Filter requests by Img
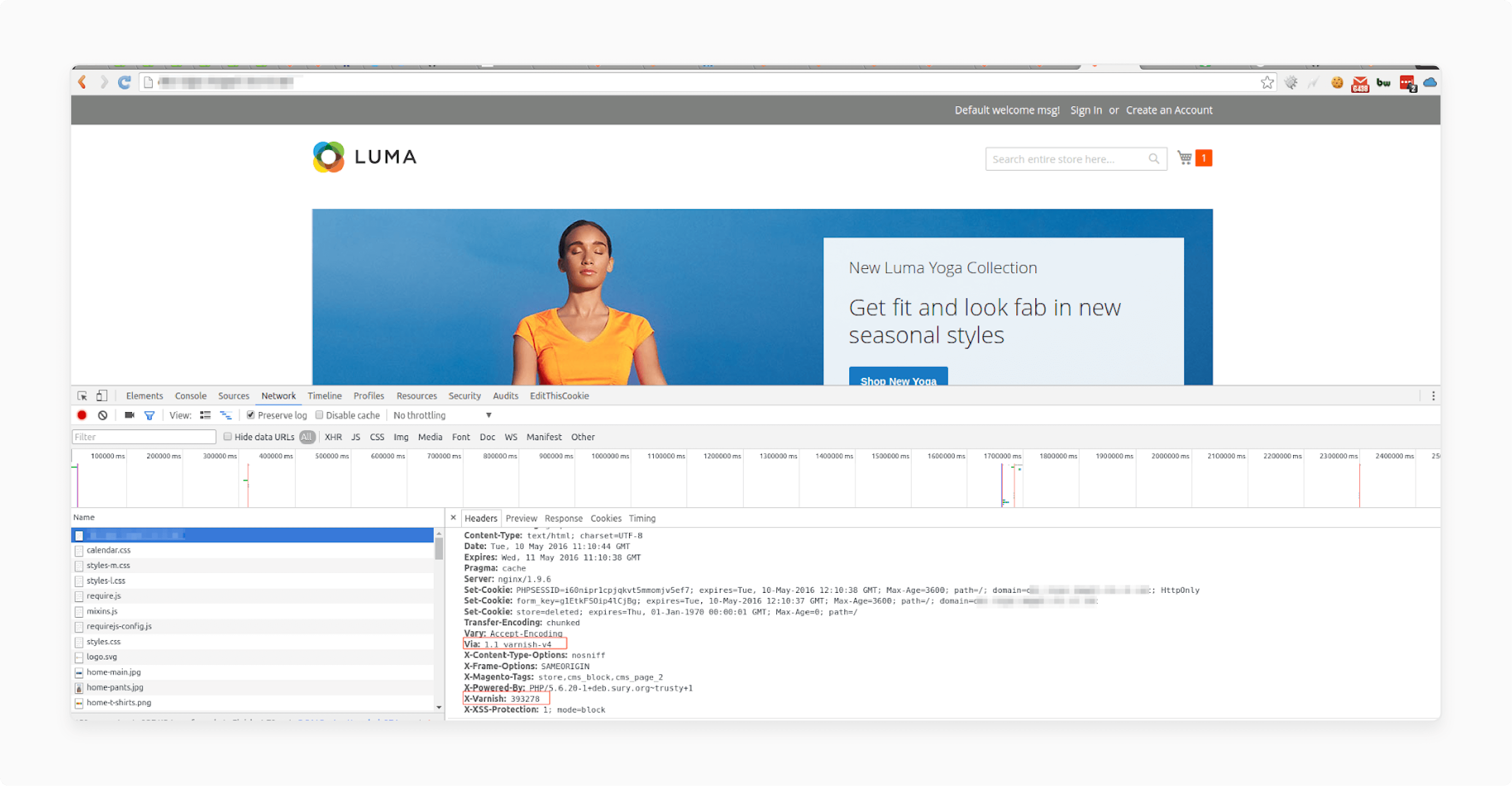This screenshot has height=786, width=1512. tap(401, 437)
